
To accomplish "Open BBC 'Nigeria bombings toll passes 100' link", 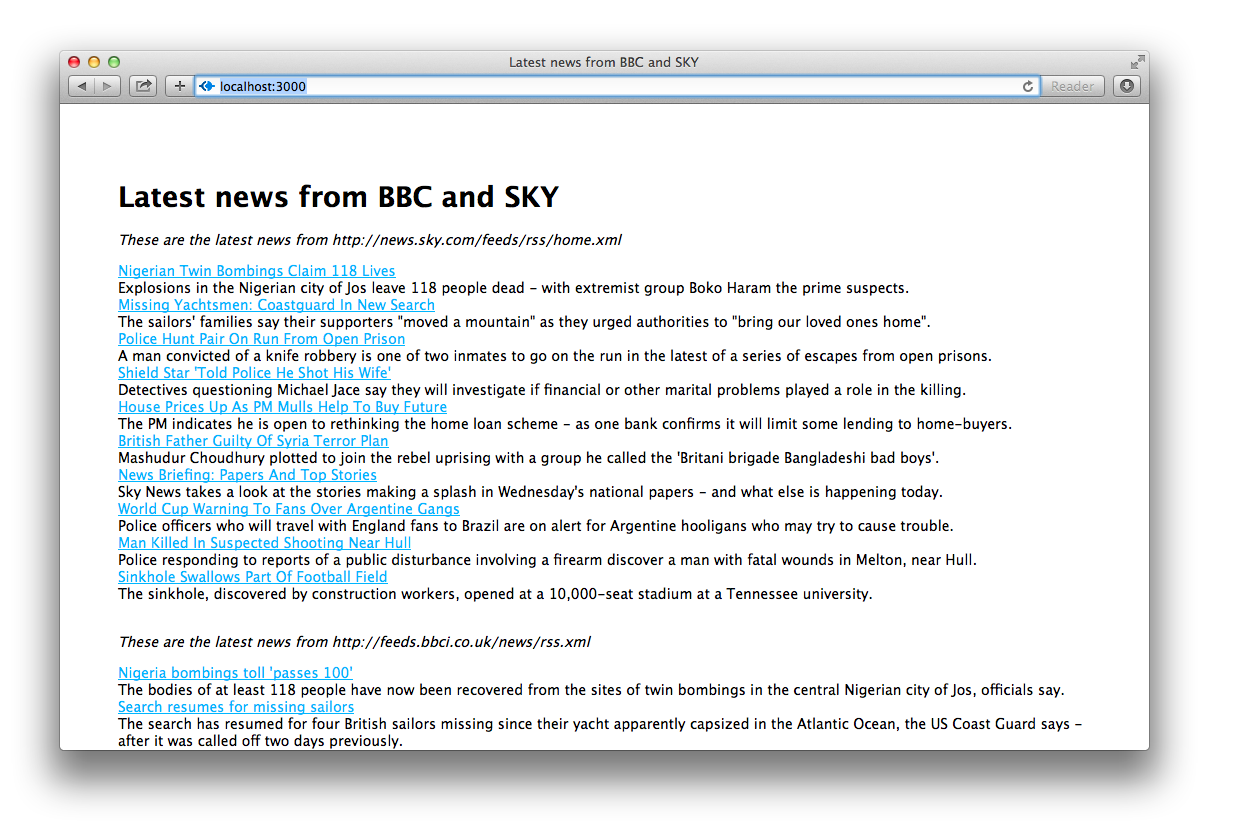I will (236, 673).
